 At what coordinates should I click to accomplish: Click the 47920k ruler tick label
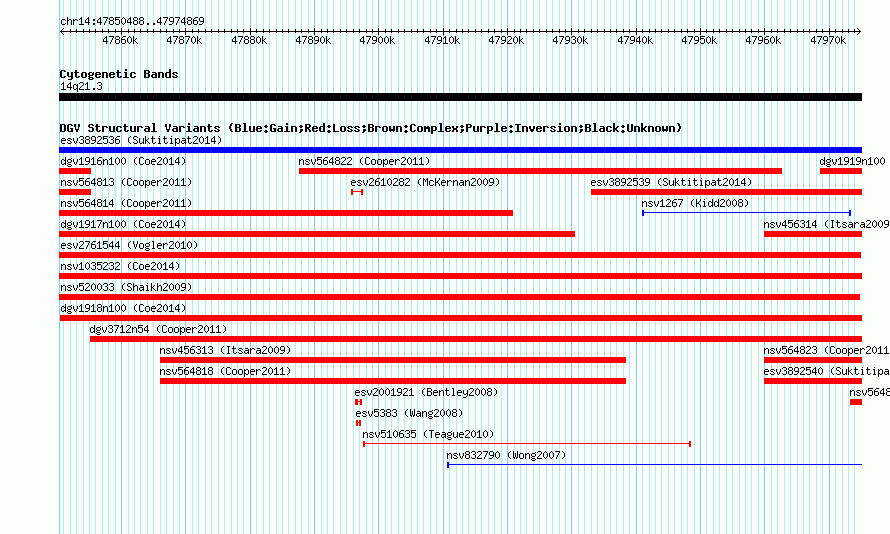506,40
